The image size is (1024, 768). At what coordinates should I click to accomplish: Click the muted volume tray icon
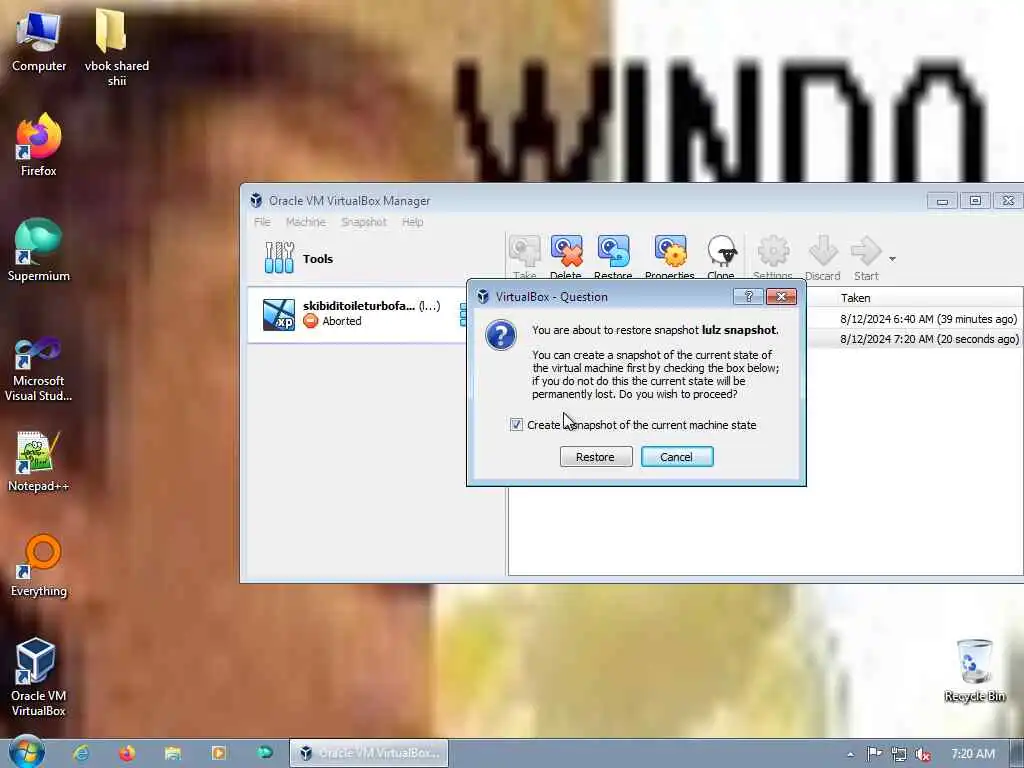click(x=923, y=754)
